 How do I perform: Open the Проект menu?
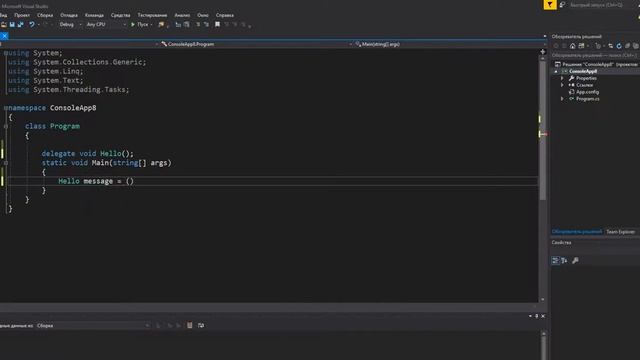click(x=22, y=15)
